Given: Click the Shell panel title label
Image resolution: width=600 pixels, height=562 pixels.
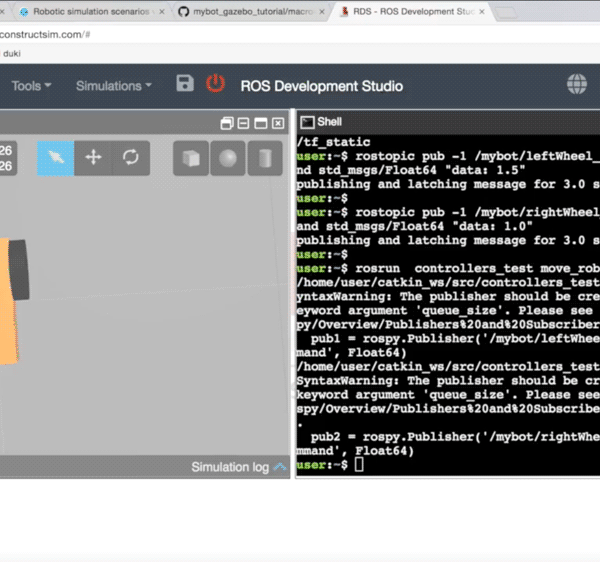Looking at the screenshot, I should [329, 122].
